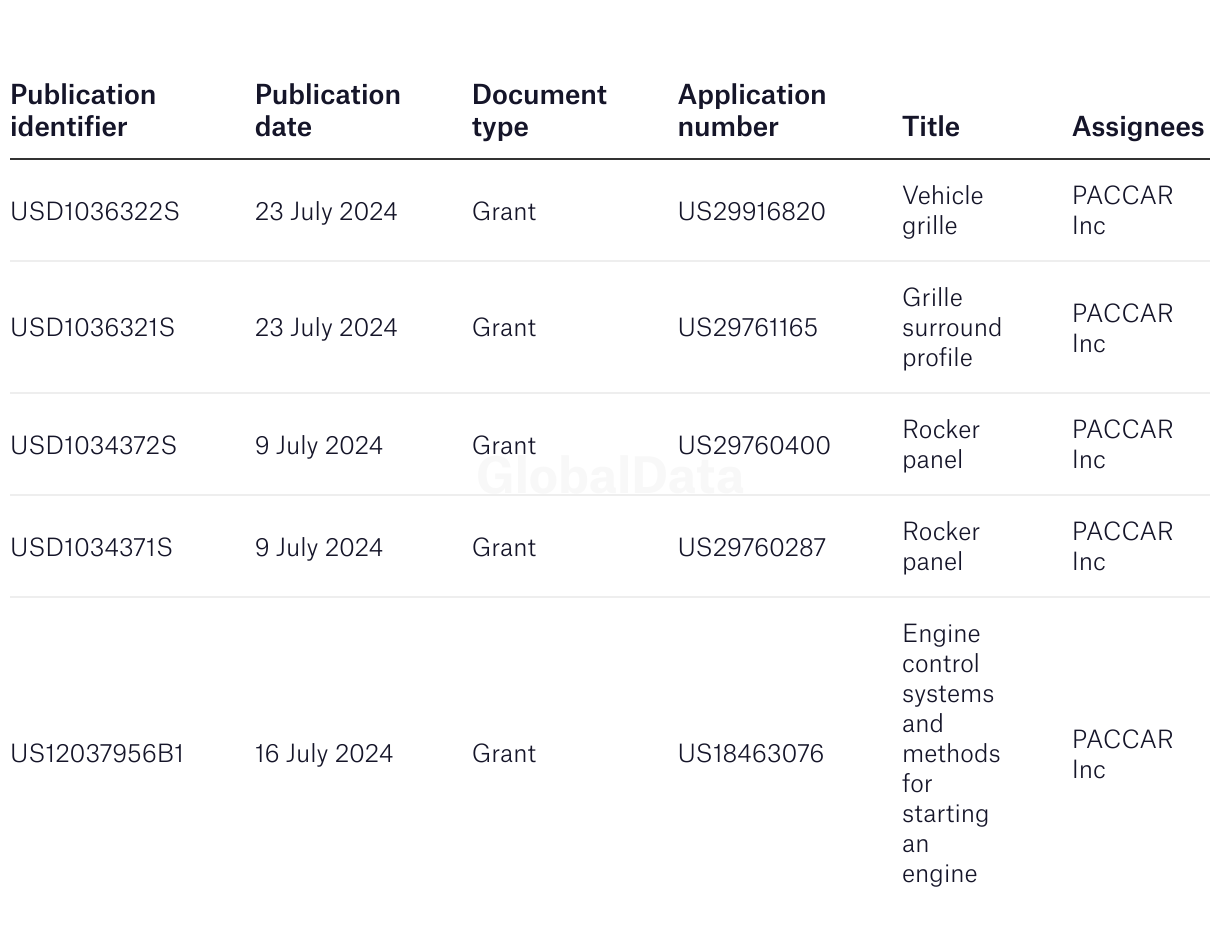Click the Vehicle grille title

(942, 211)
